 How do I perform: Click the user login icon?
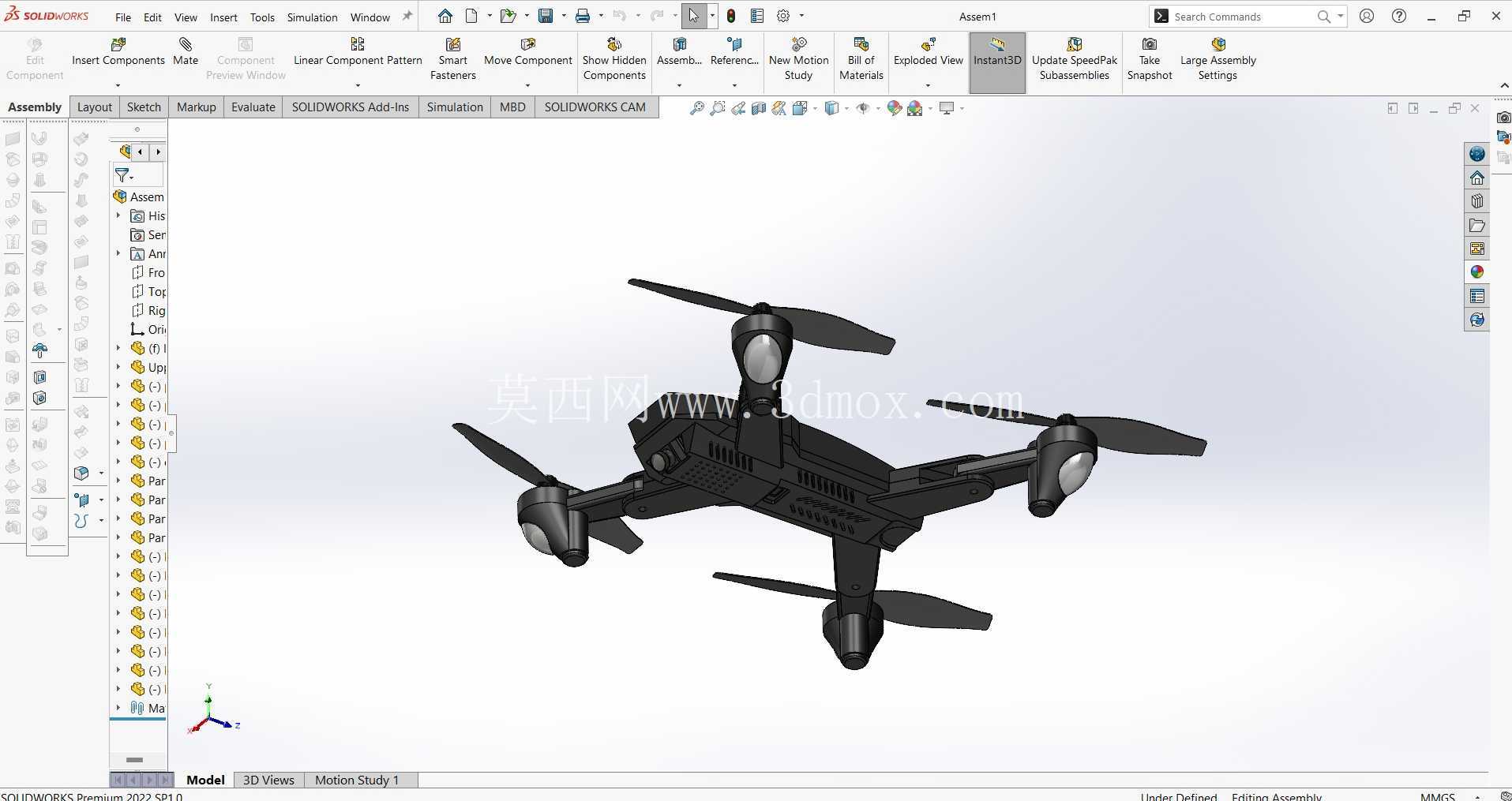(1367, 16)
